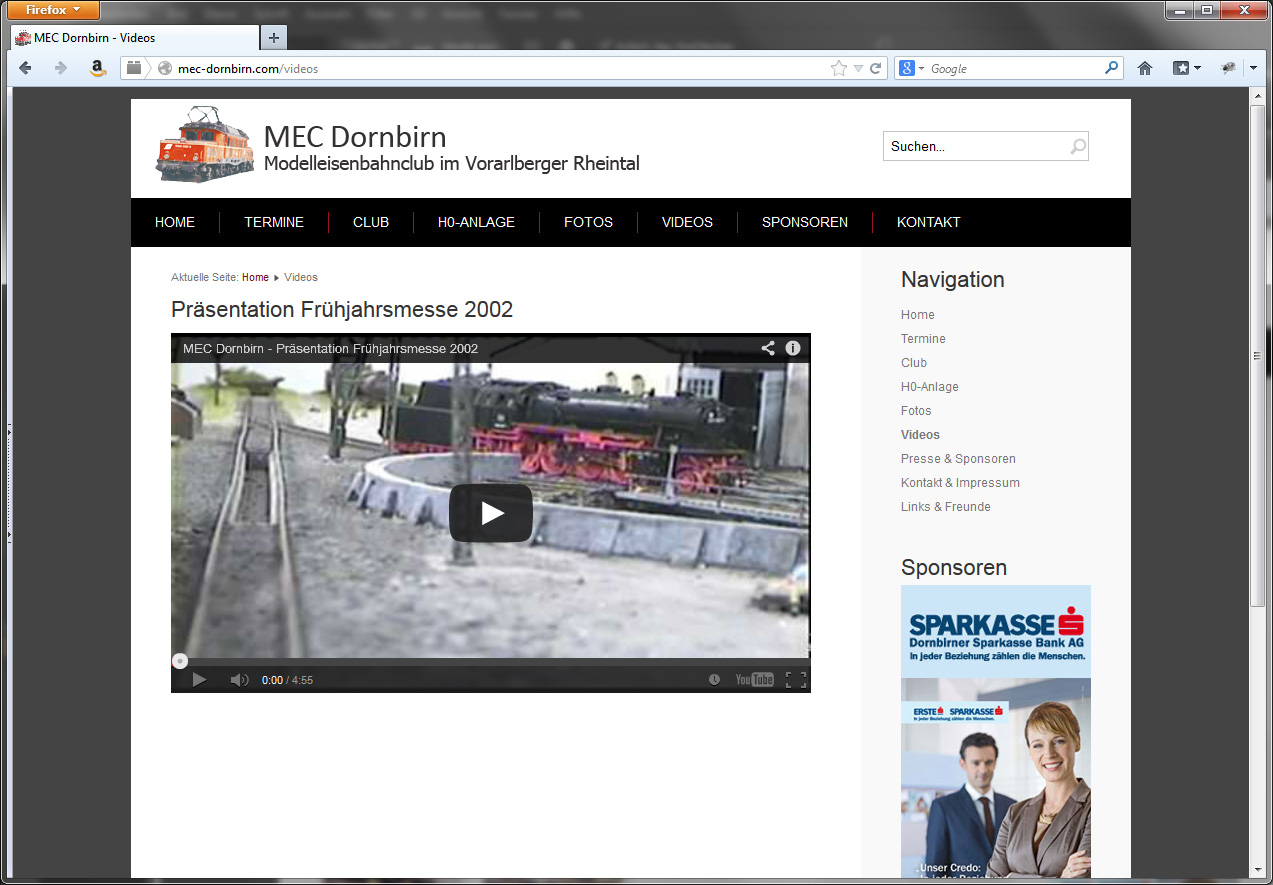Open CLUB in the black menu bar
The image size is (1273, 885).
[371, 222]
